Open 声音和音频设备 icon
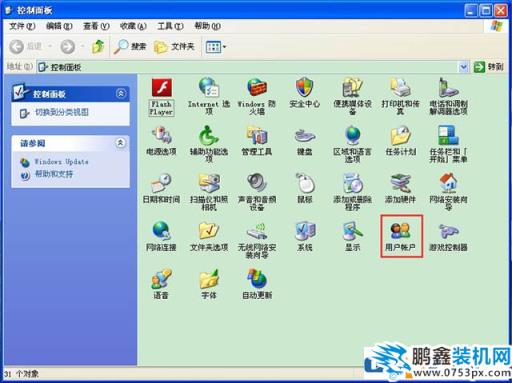The width and height of the screenshot is (512, 383). [257, 192]
